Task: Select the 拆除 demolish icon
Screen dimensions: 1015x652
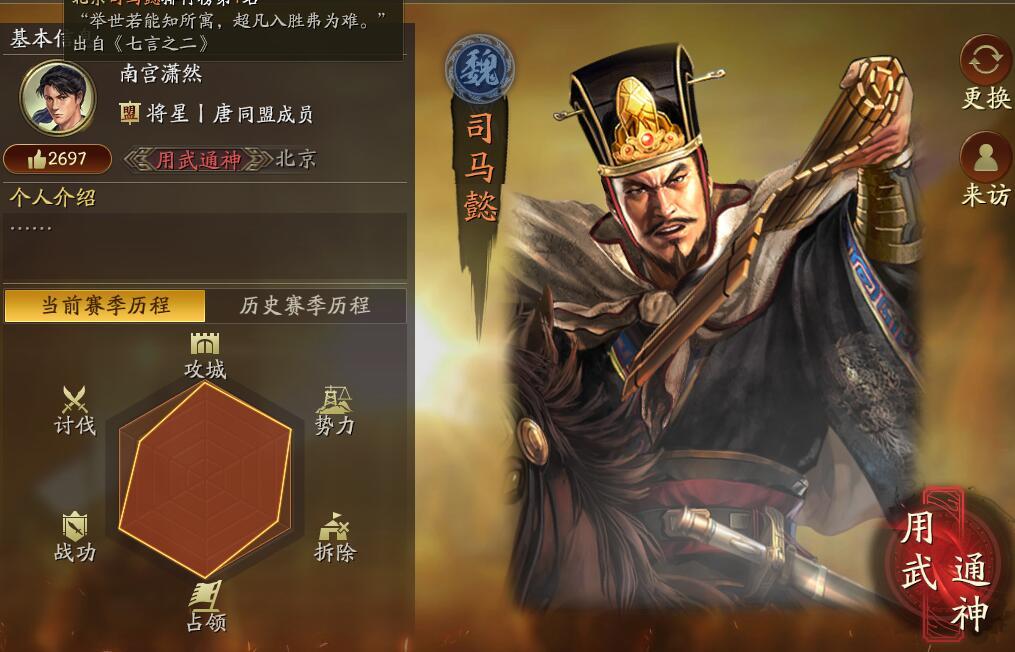Action: click(x=334, y=527)
